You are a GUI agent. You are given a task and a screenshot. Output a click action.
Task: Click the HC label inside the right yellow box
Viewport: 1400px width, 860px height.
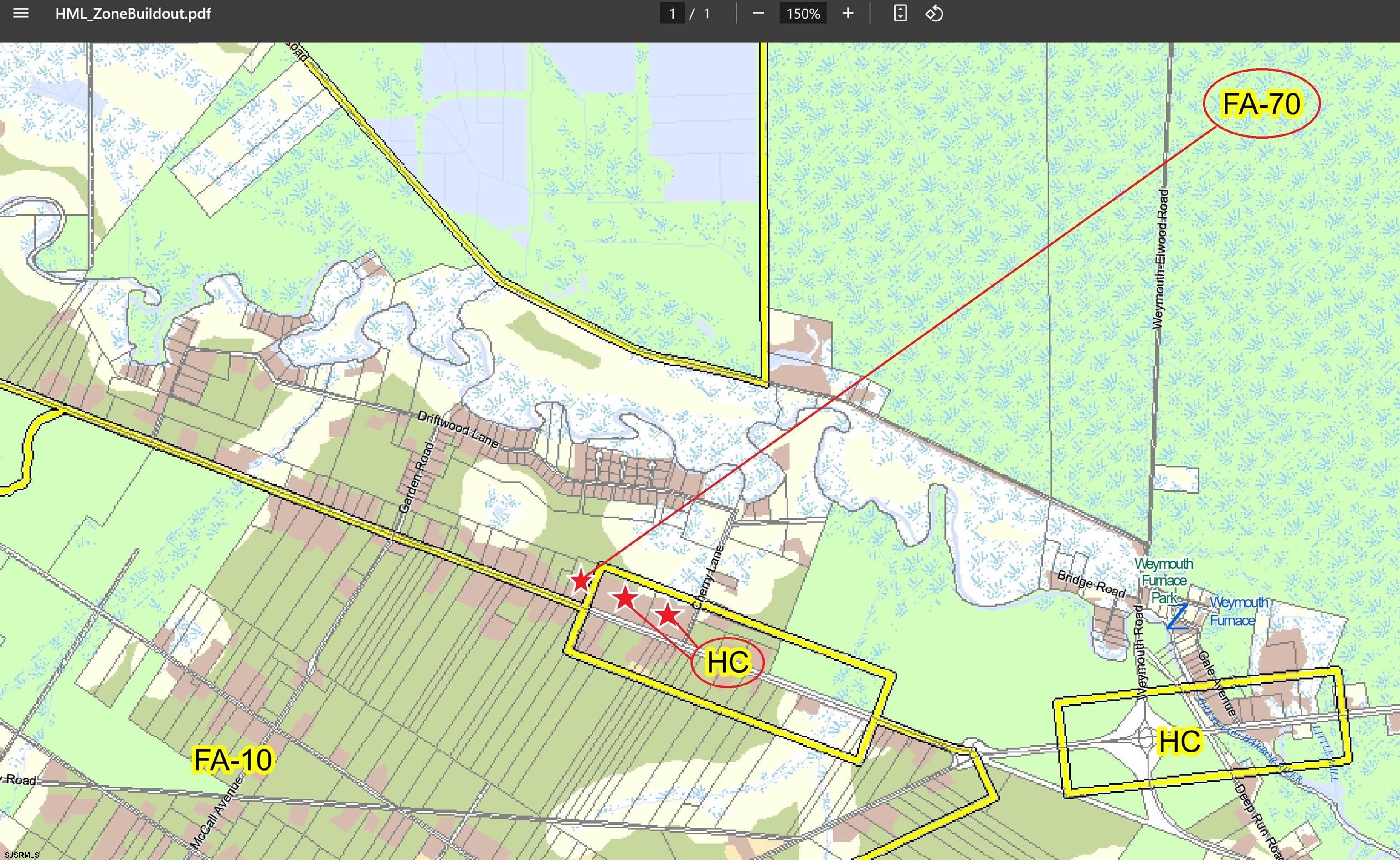(x=1180, y=742)
